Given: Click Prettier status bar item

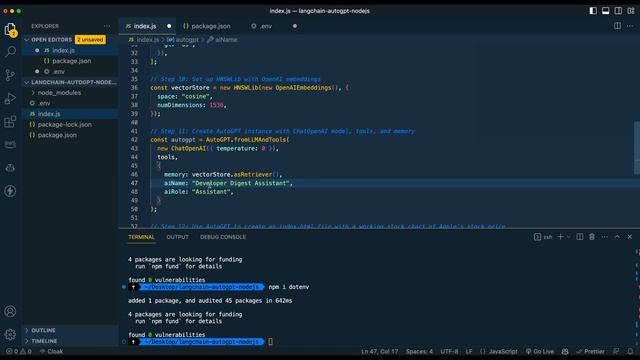Looking at the screenshot, I should click(590, 351).
